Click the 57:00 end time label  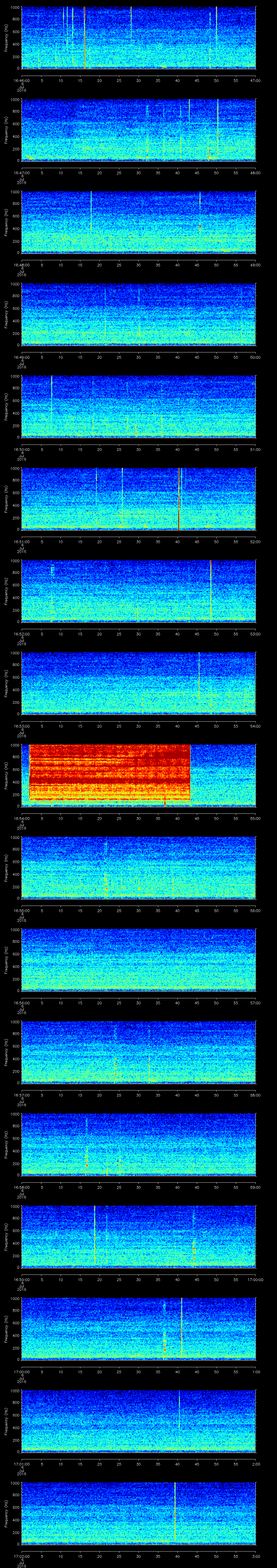255,1003
